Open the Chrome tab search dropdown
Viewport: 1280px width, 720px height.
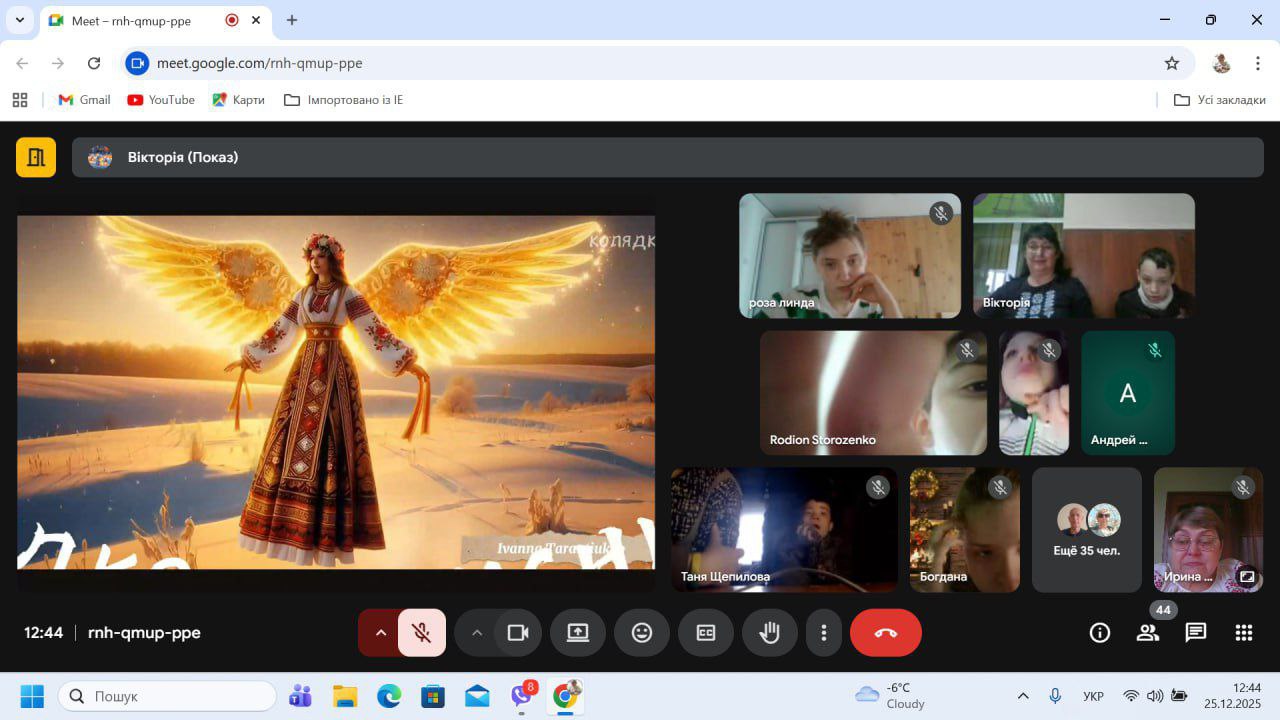[x=19, y=20]
